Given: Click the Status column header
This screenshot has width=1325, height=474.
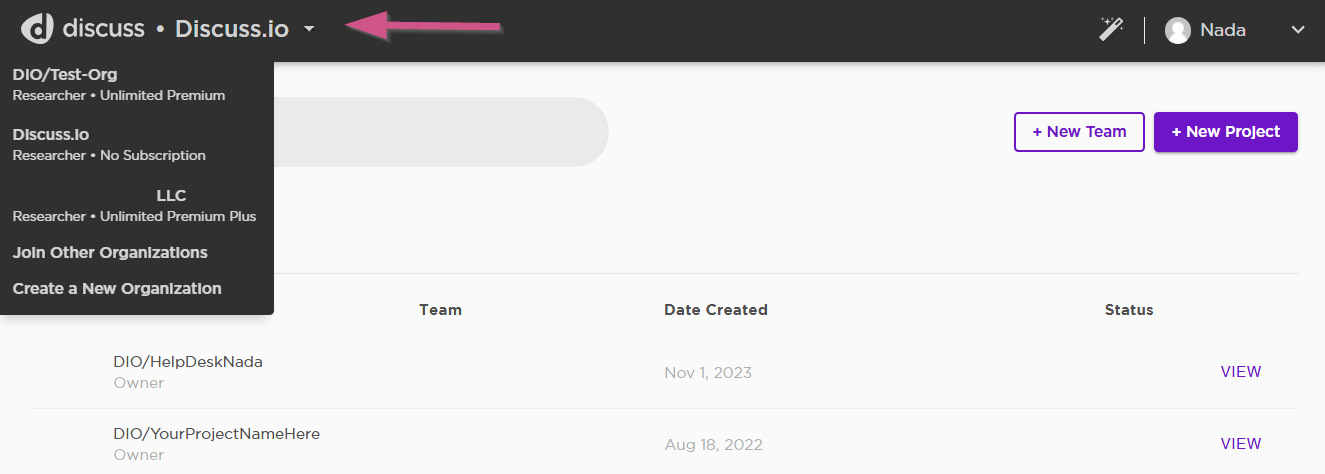Looking at the screenshot, I should [1129, 310].
